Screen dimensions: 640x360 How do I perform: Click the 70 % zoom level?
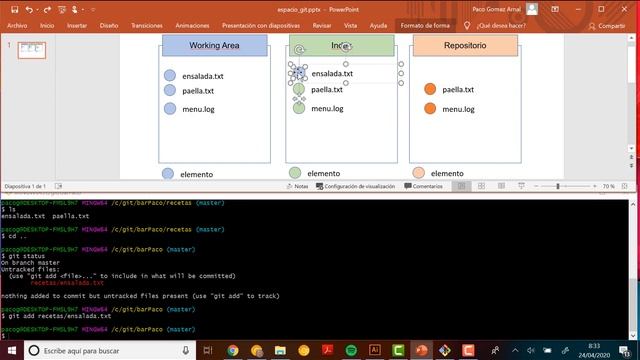[609, 186]
